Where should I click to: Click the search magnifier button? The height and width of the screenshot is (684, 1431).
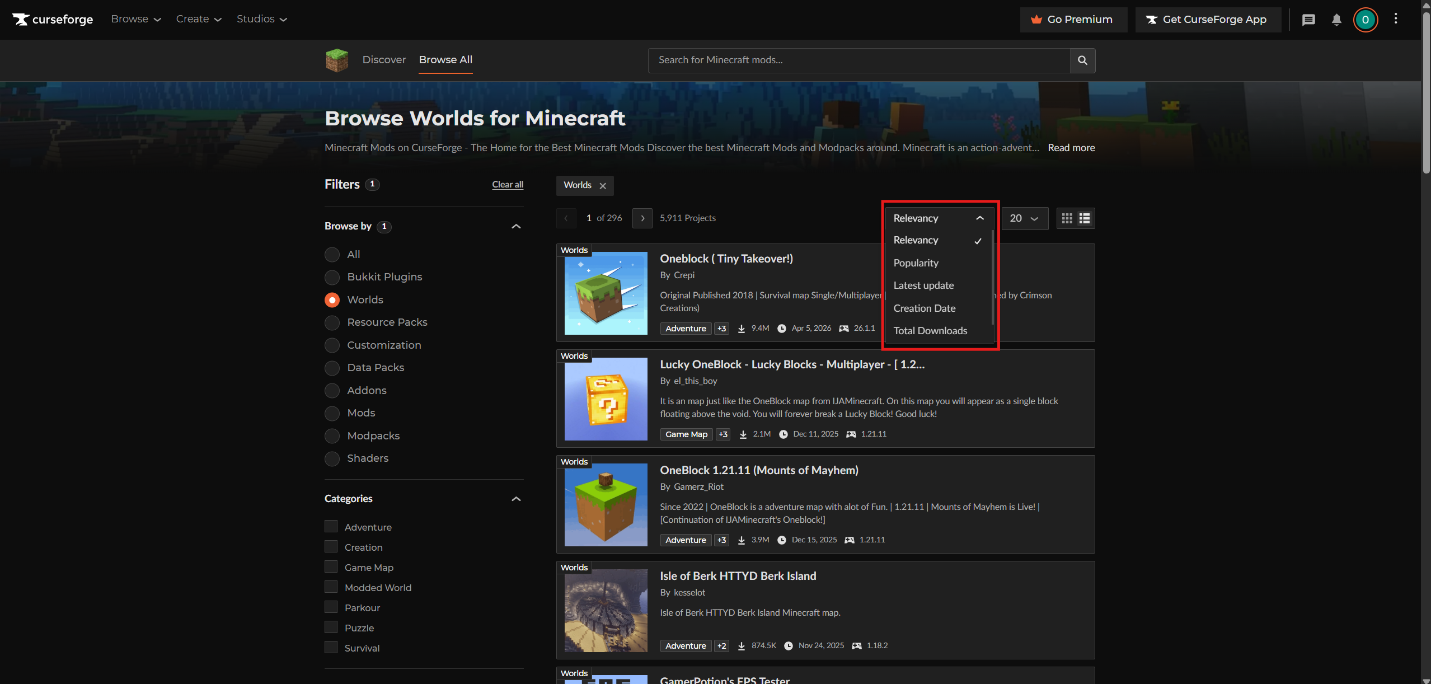pos(1082,60)
